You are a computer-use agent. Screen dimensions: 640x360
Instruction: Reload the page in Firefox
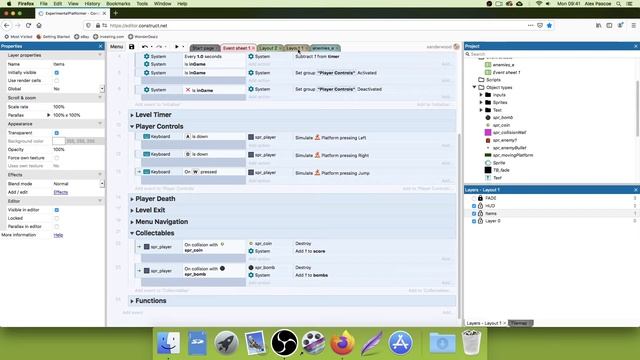tap(28, 25)
